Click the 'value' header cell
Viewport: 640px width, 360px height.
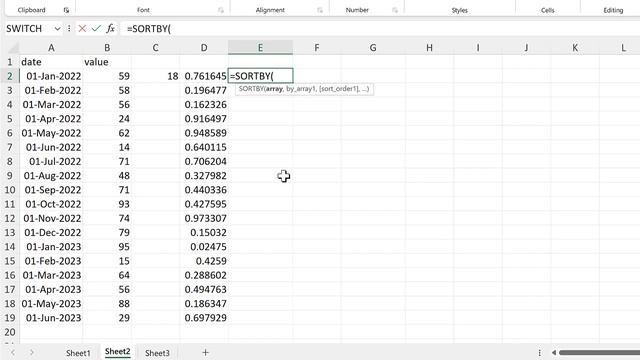107,62
